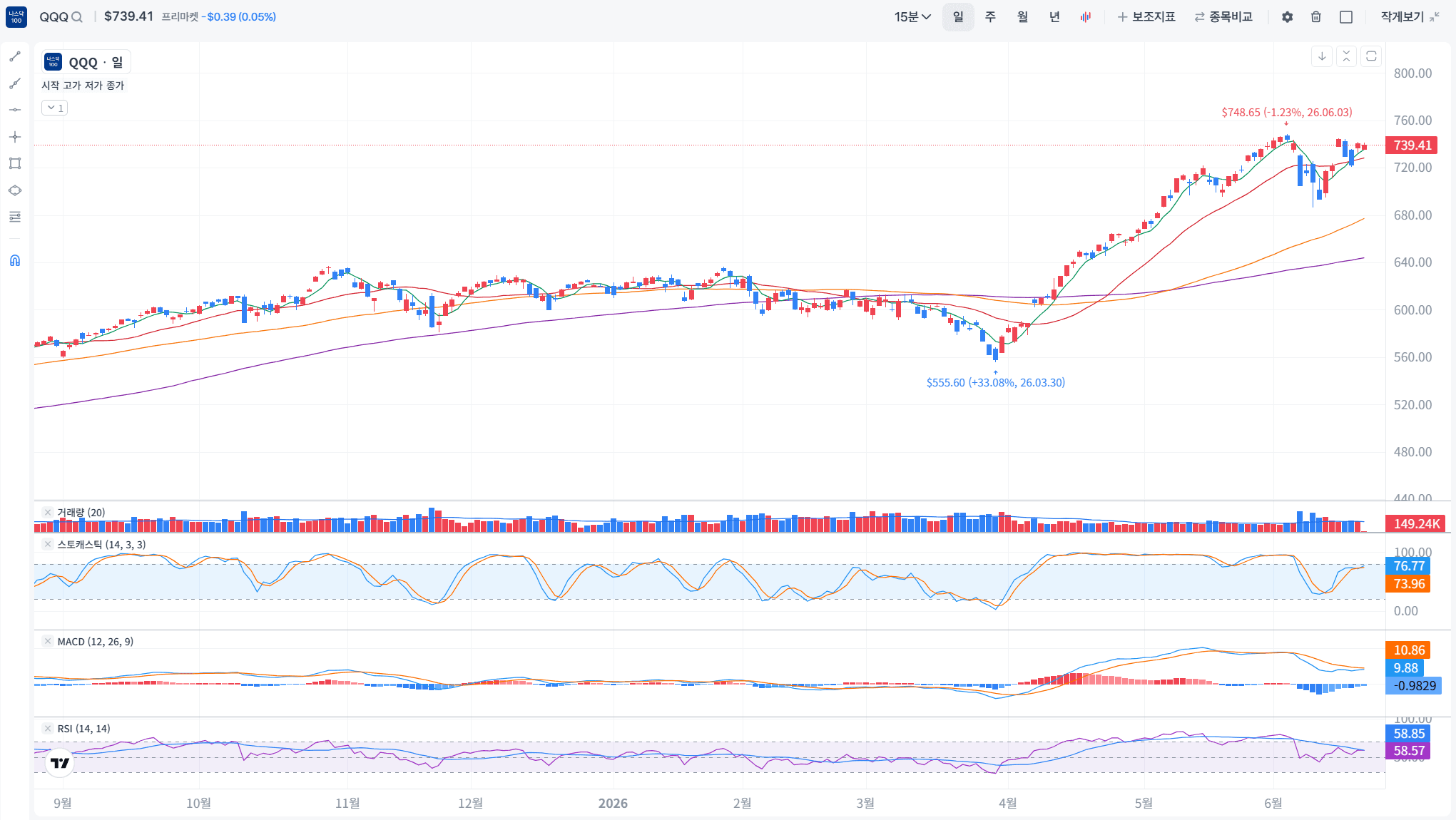
Task: Open the 15분 minute interval dropdown
Action: [x=912, y=17]
